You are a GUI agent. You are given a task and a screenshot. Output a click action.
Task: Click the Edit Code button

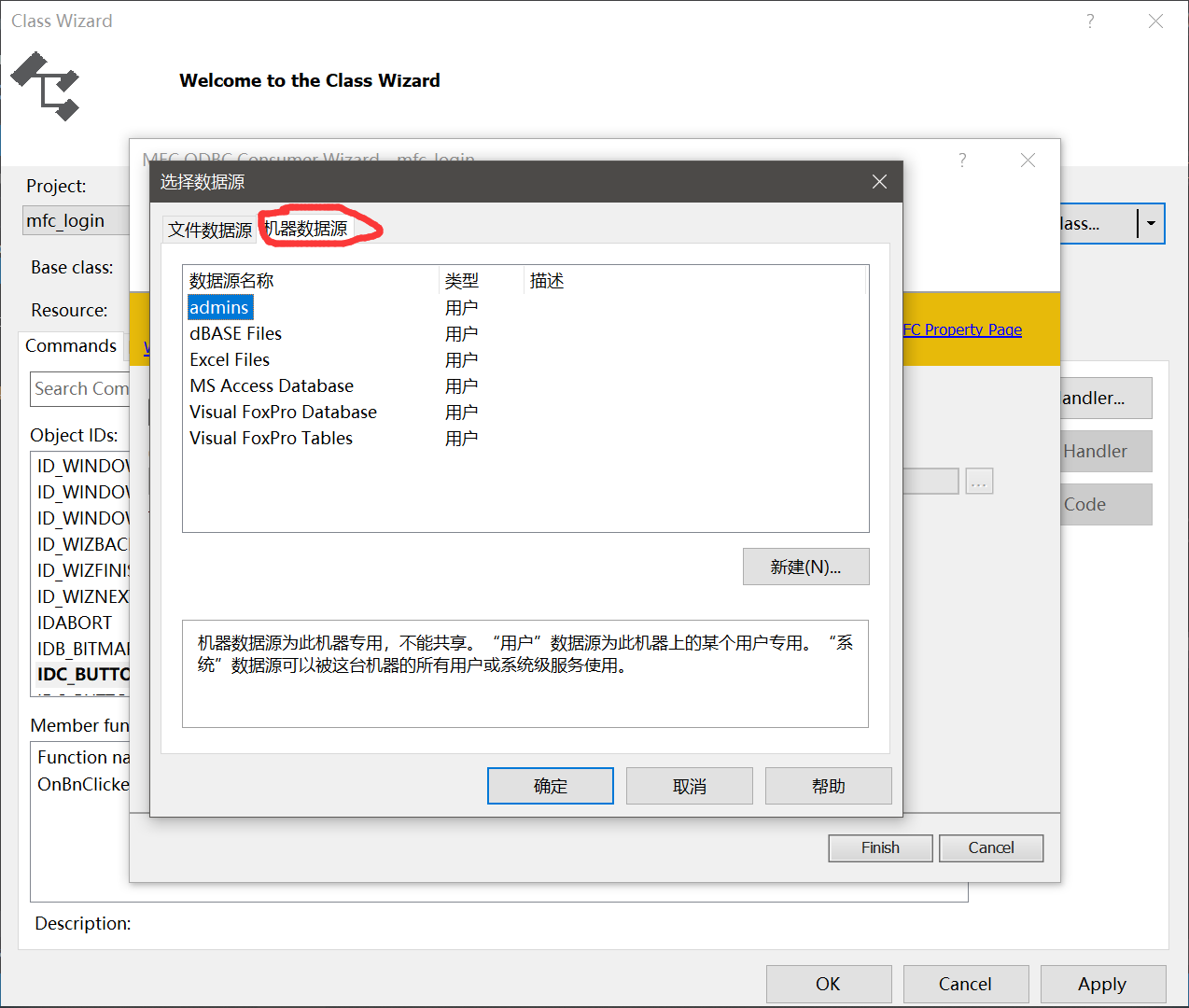[1106, 505]
